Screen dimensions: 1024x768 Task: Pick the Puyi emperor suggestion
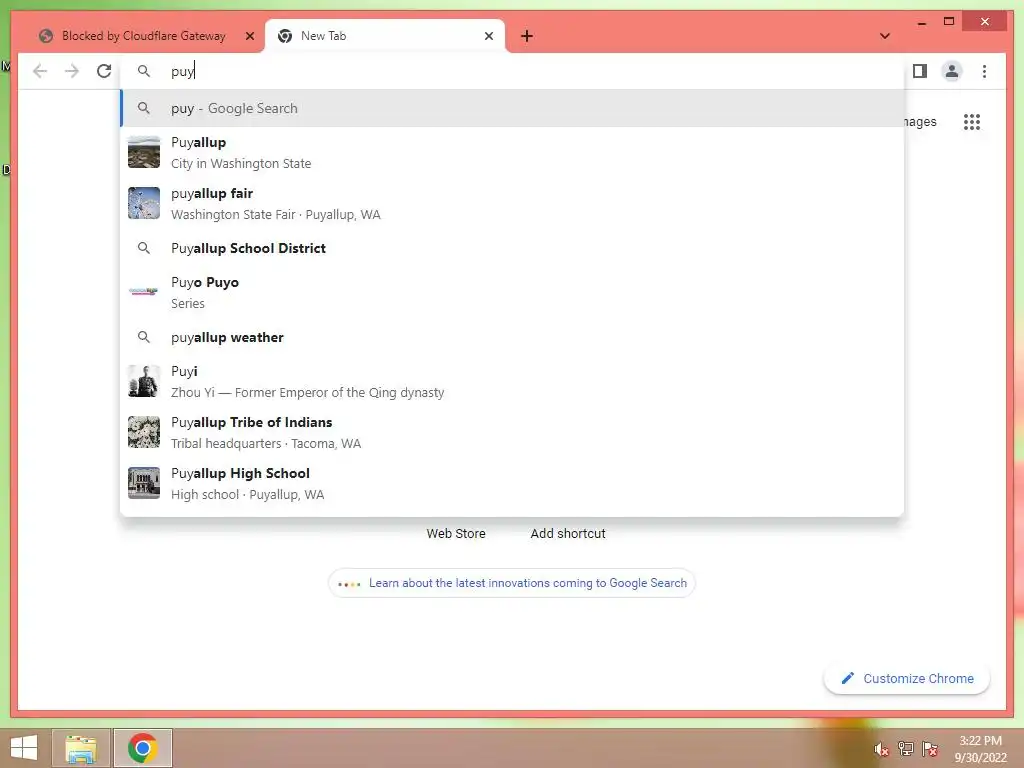(512, 381)
